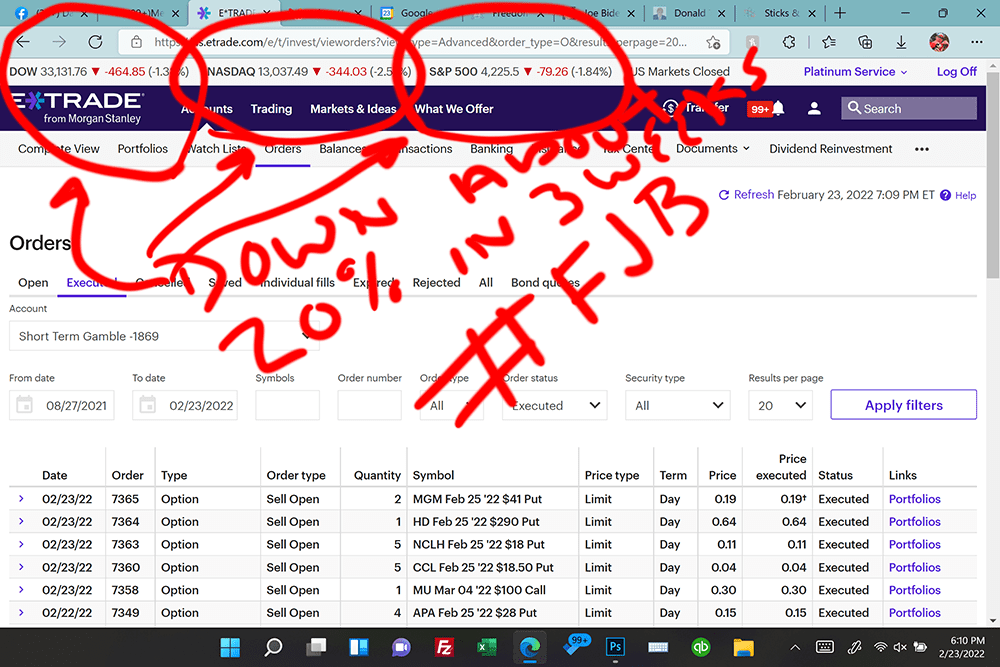Reload the page with refresh icon
This screenshot has height=667, width=1000.
96,42
